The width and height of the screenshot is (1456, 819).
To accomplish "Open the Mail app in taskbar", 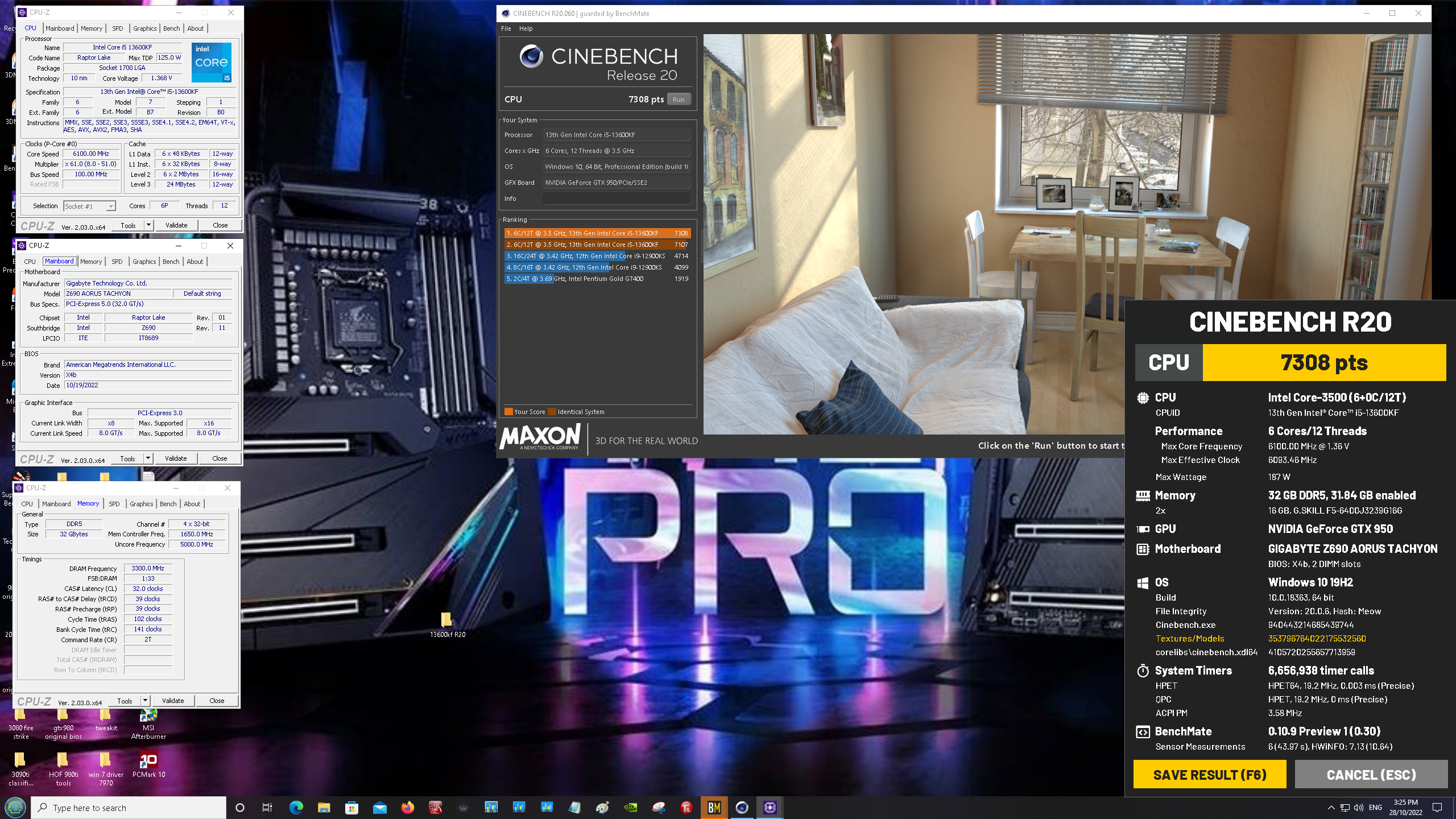I will pos(379,808).
